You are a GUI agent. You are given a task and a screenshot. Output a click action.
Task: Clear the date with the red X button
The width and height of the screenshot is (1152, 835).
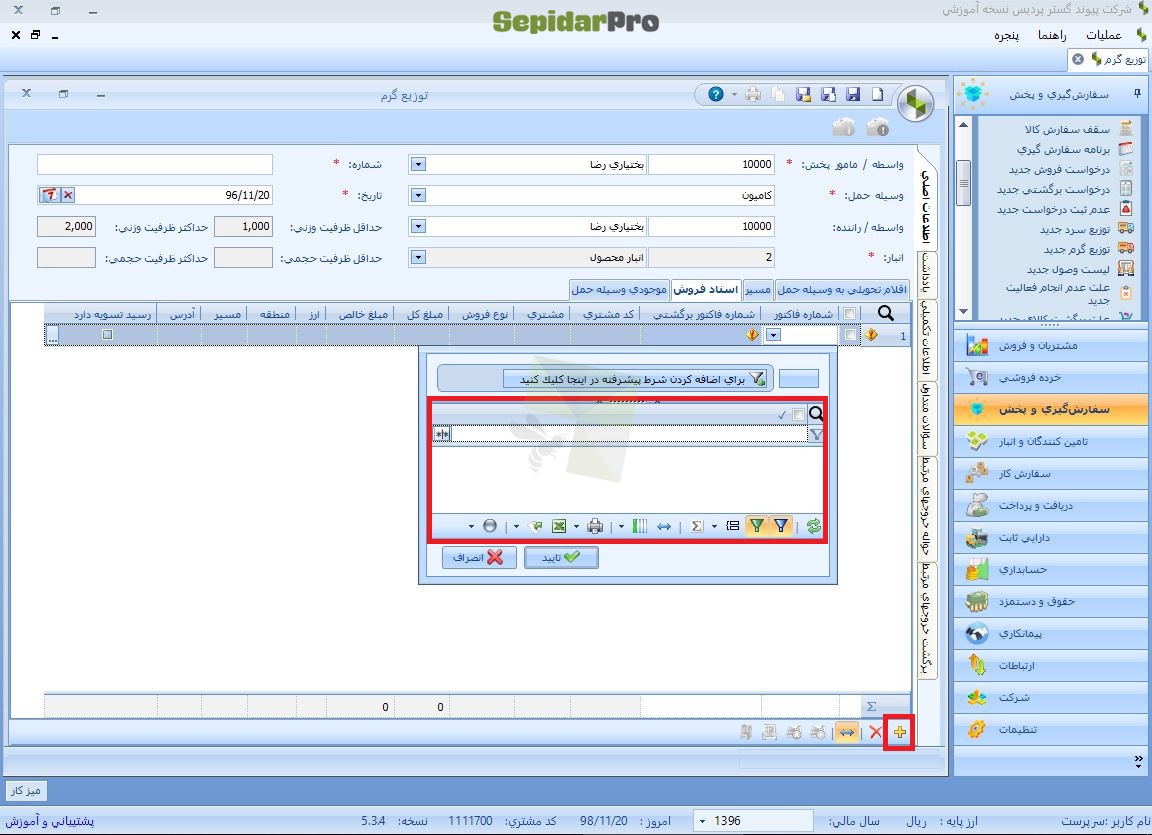pos(68,195)
